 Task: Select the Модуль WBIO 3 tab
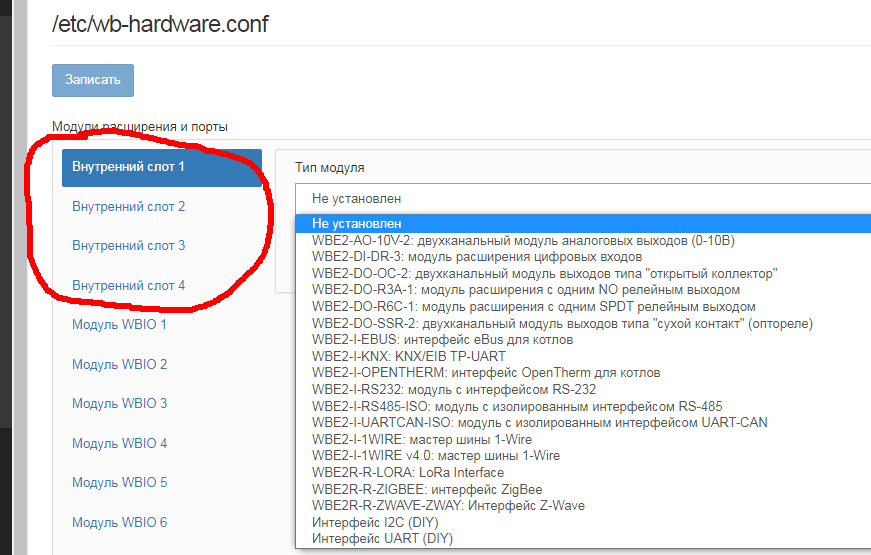point(119,403)
